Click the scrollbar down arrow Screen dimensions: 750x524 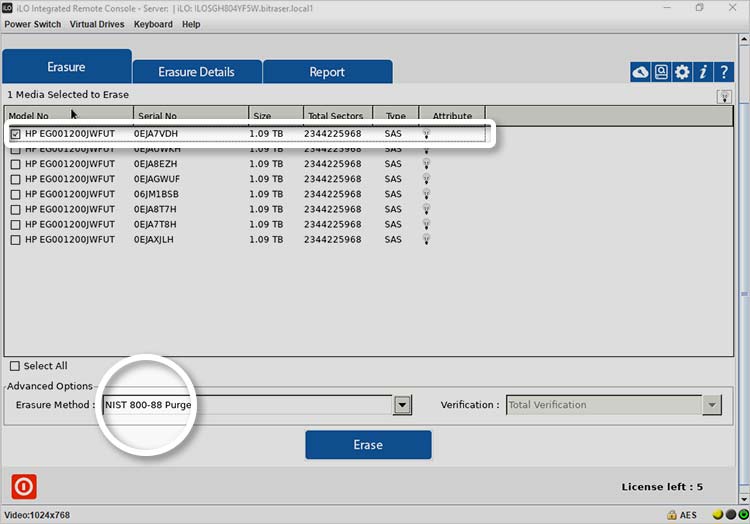(744, 499)
